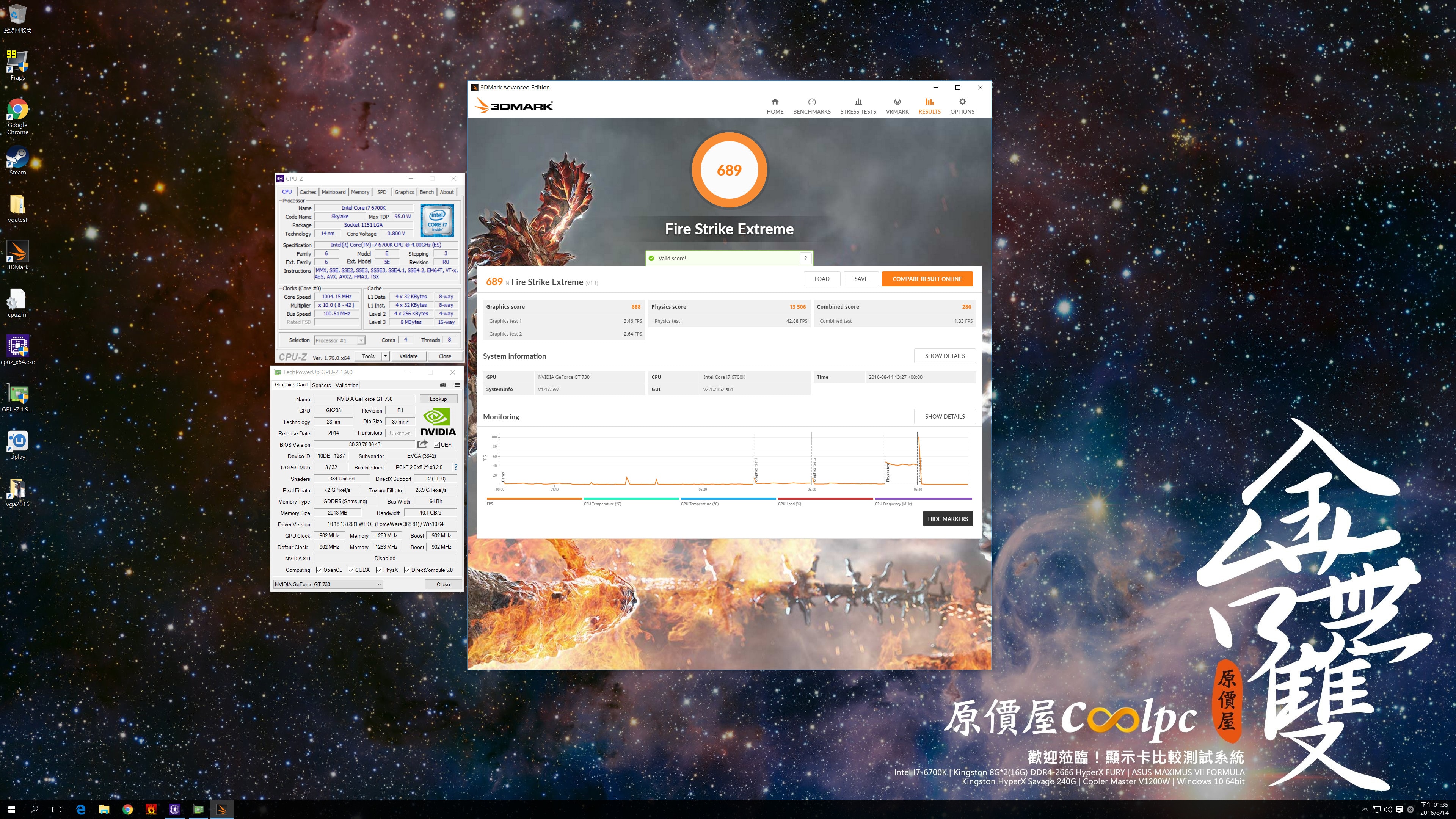Click the Windows Start button
Viewport: 1456px width, 819px height.
[11, 810]
